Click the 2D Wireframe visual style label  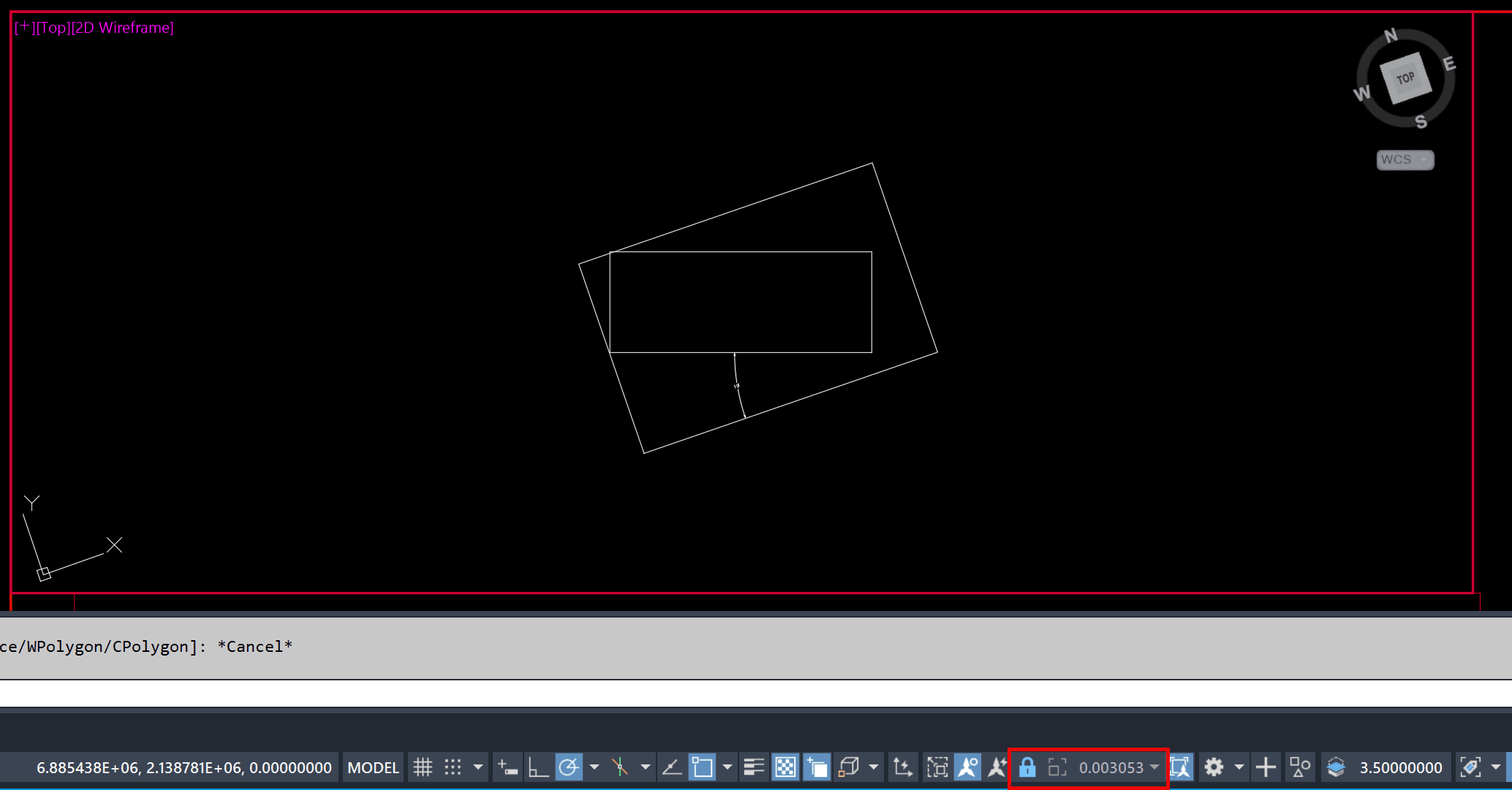tap(122, 28)
